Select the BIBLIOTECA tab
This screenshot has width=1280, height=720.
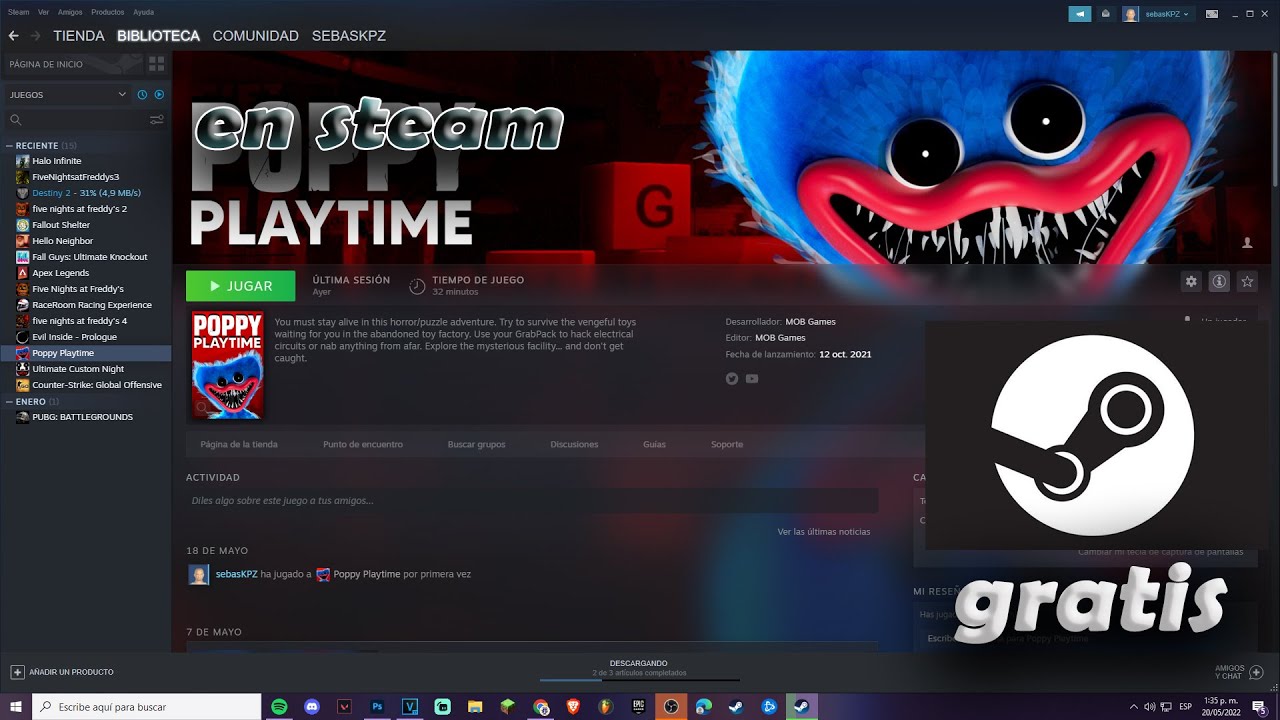158,36
